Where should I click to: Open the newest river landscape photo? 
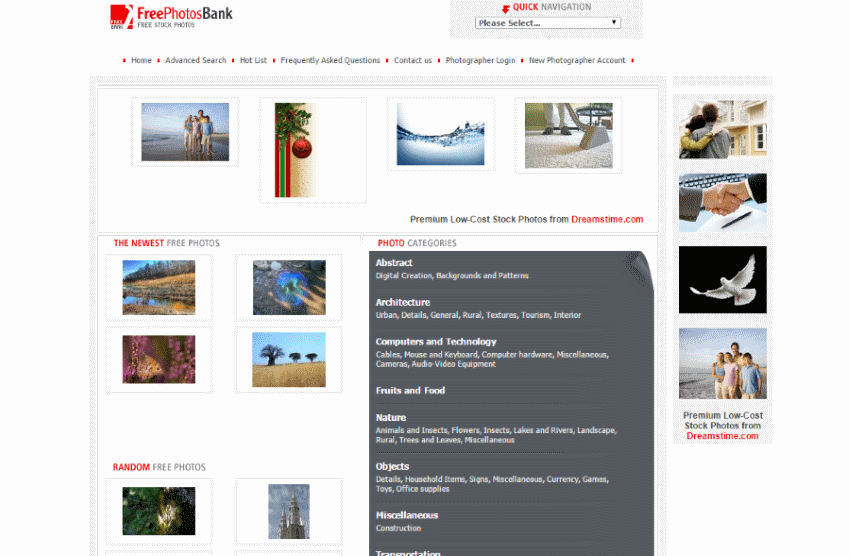159,287
